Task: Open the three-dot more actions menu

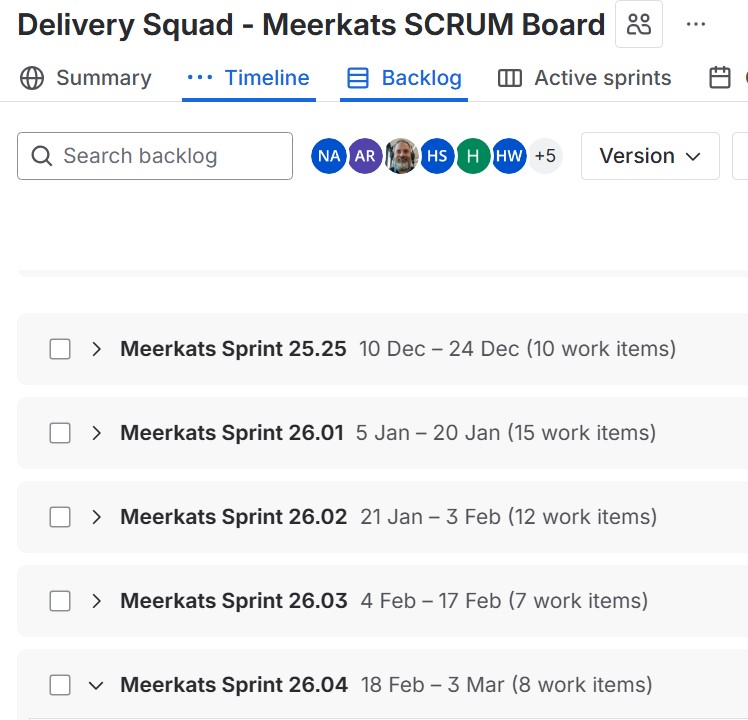Action: click(695, 24)
